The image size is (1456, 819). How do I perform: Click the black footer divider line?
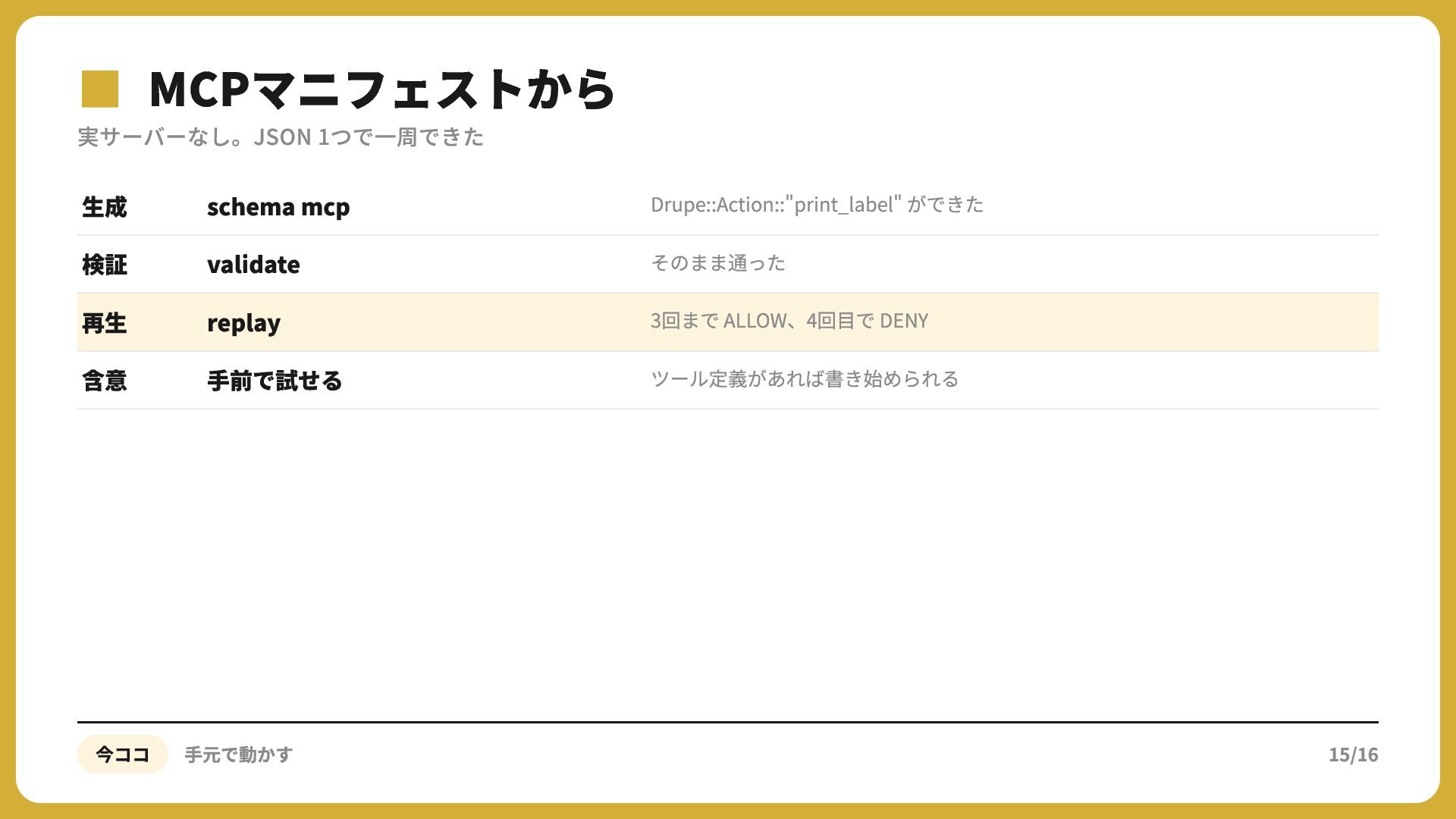[x=728, y=722]
